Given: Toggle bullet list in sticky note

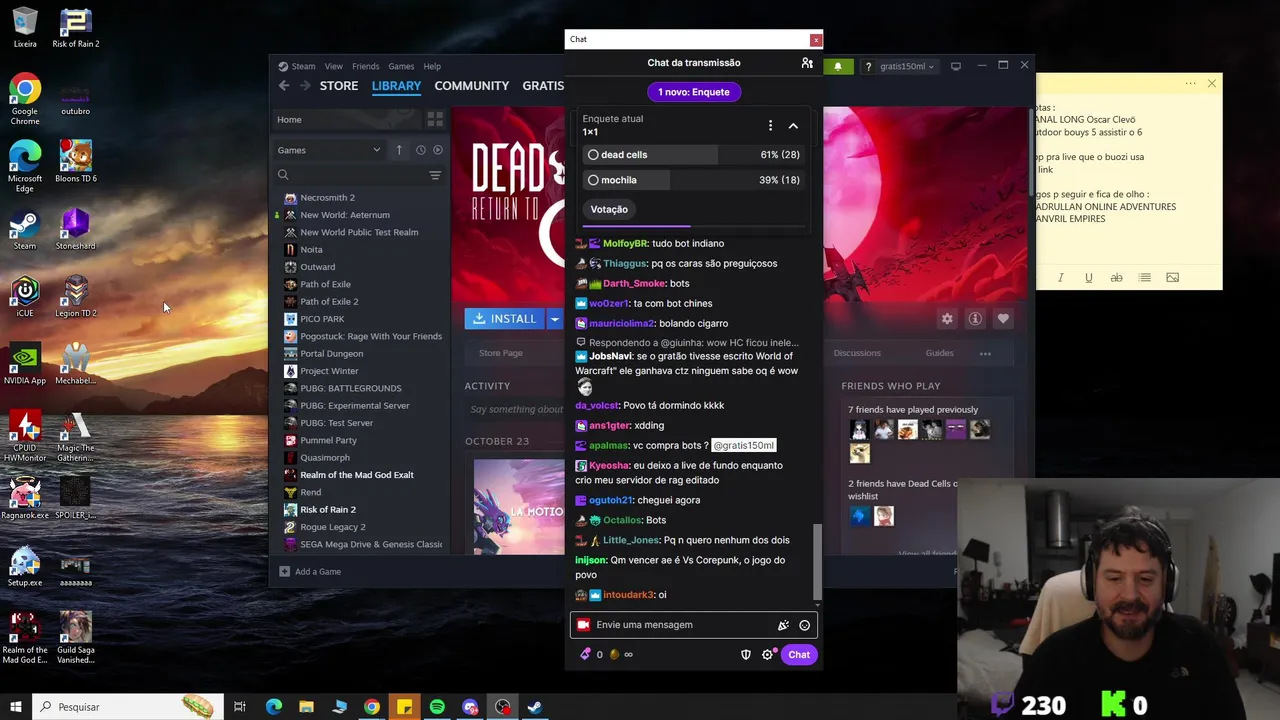Looking at the screenshot, I should (x=1144, y=278).
